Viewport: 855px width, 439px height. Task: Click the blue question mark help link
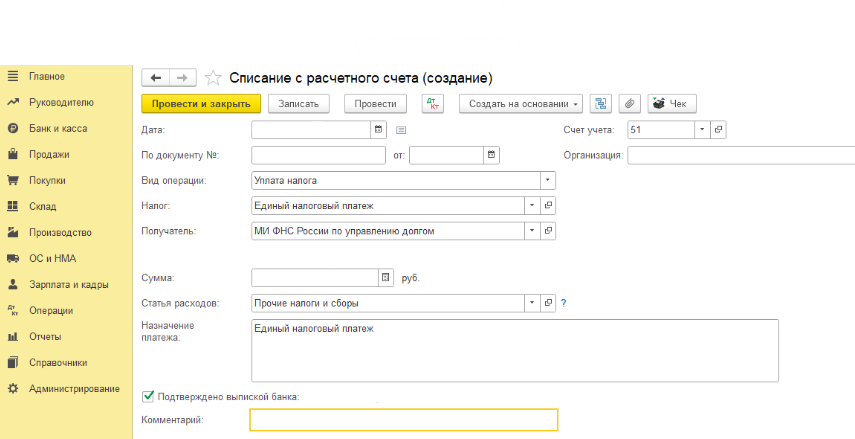(x=563, y=303)
